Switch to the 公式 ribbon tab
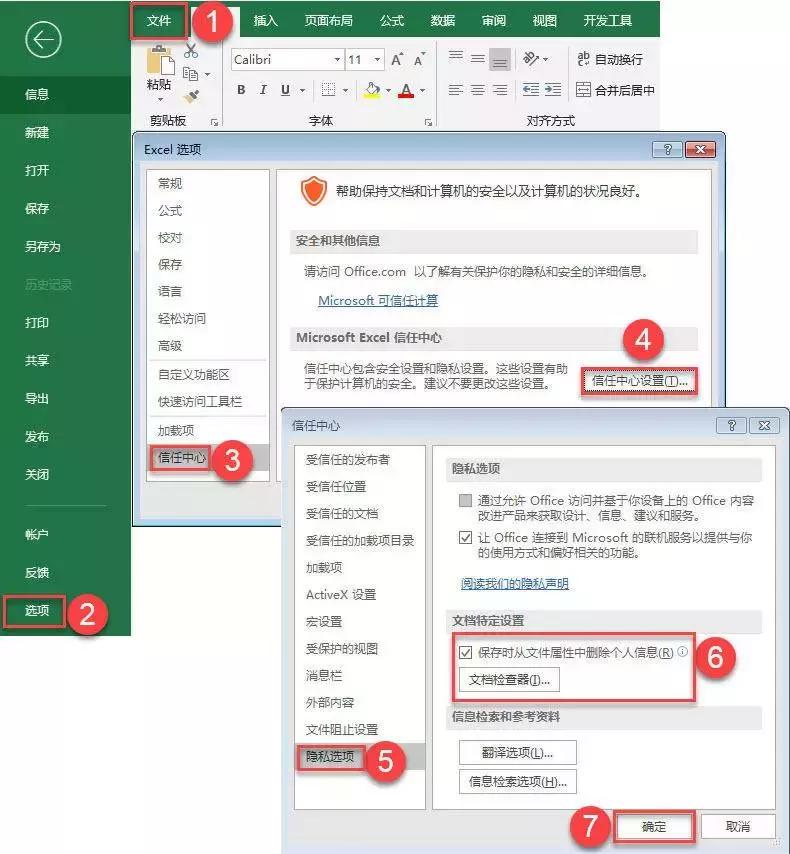This screenshot has width=790, height=854. click(x=392, y=21)
